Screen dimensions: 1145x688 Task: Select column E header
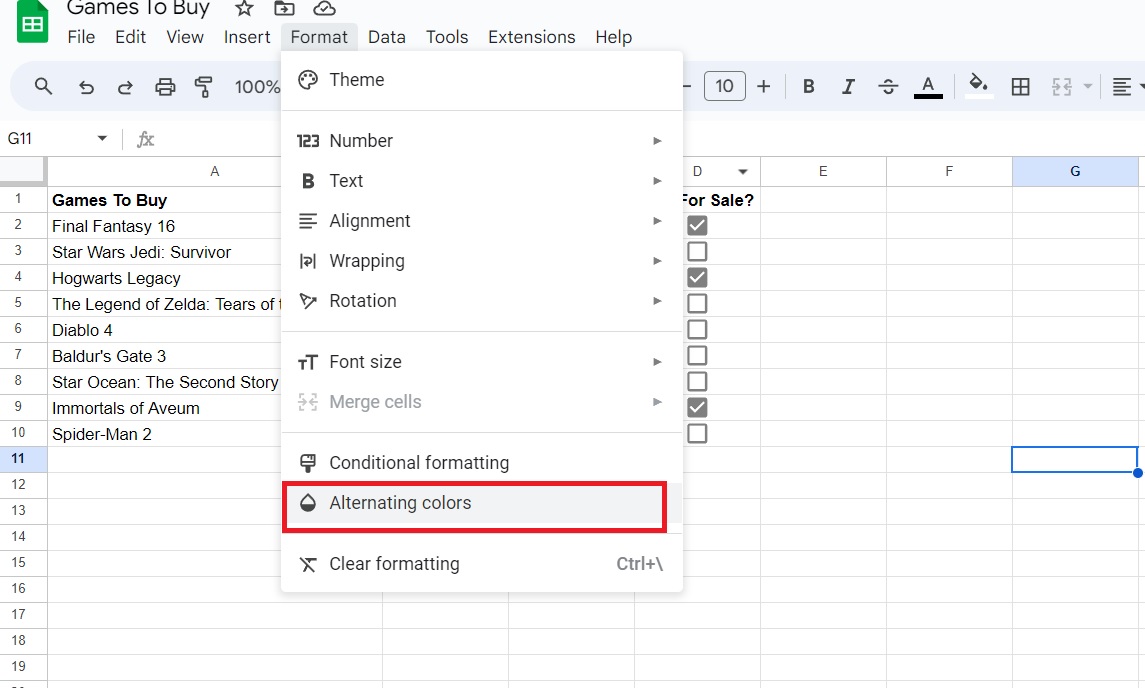823,172
